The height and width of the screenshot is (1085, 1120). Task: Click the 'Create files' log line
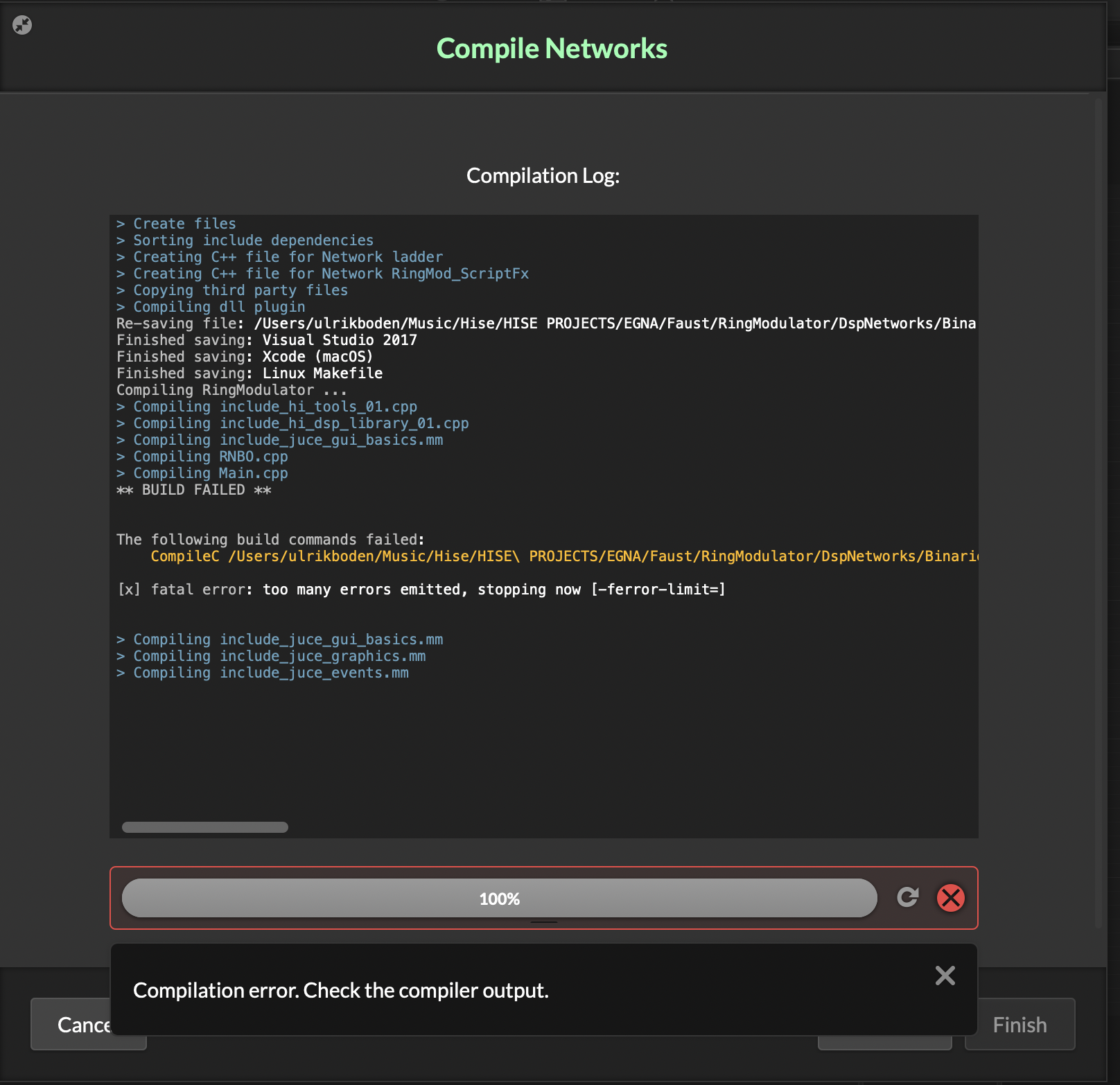[176, 224]
